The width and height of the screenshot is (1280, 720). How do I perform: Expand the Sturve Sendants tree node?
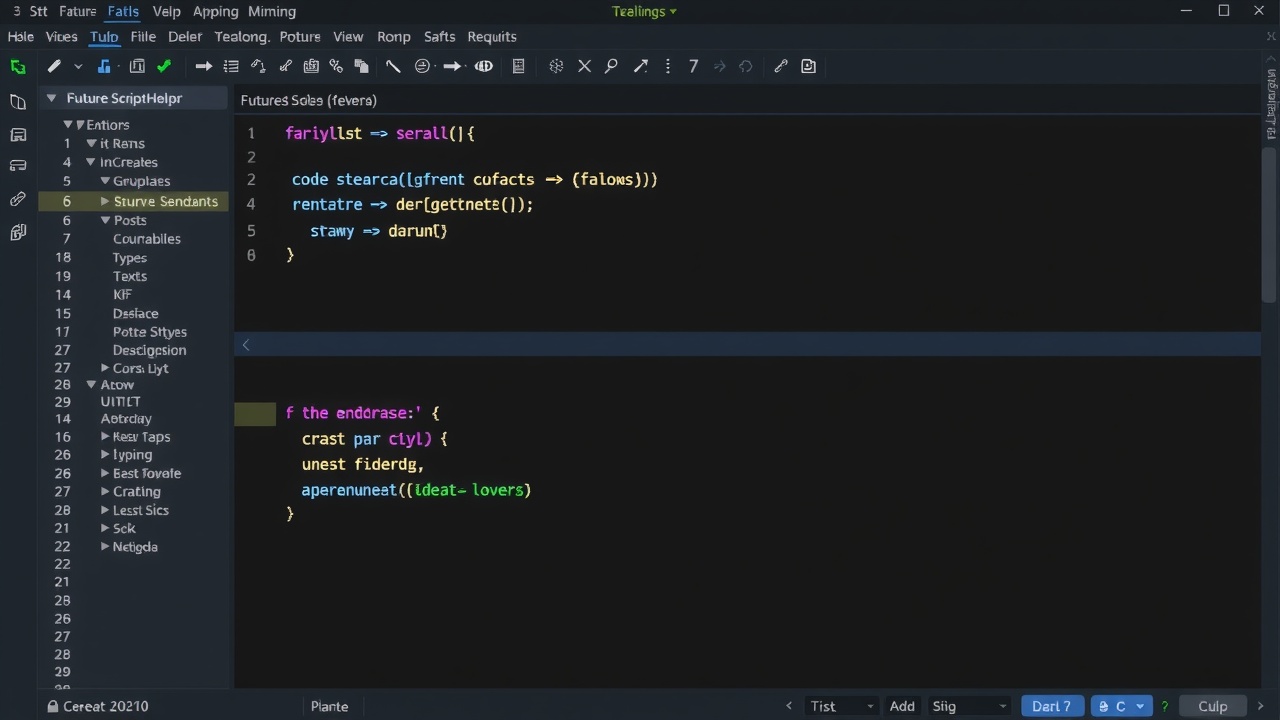[105, 201]
